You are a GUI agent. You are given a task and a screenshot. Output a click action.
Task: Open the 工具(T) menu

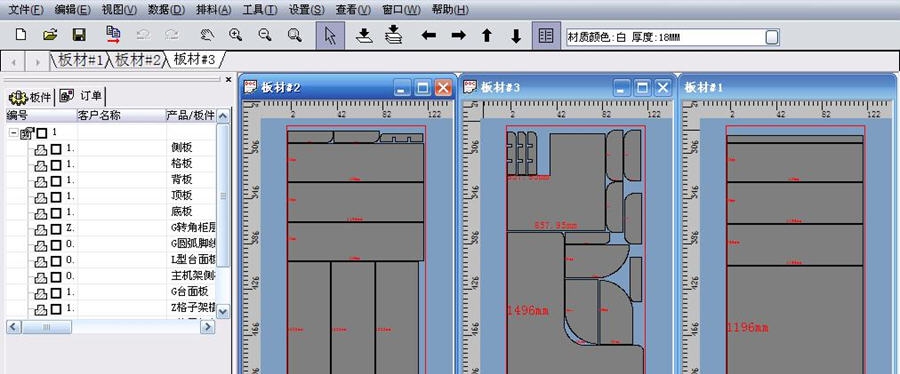click(259, 10)
